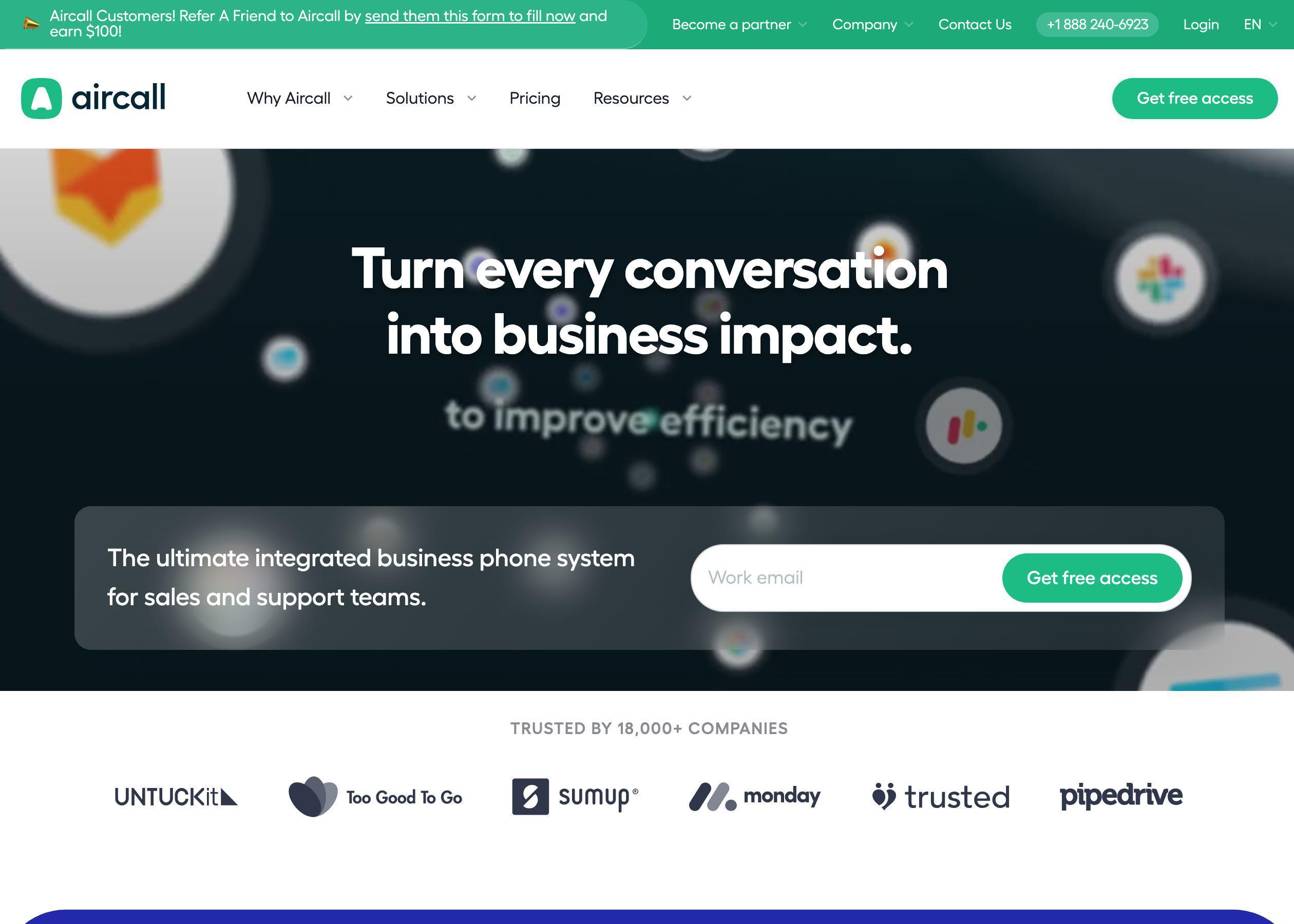The height and width of the screenshot is (924, 1294).
Task: Toggle the Become a partner dropdown
Action: (740, 24)
